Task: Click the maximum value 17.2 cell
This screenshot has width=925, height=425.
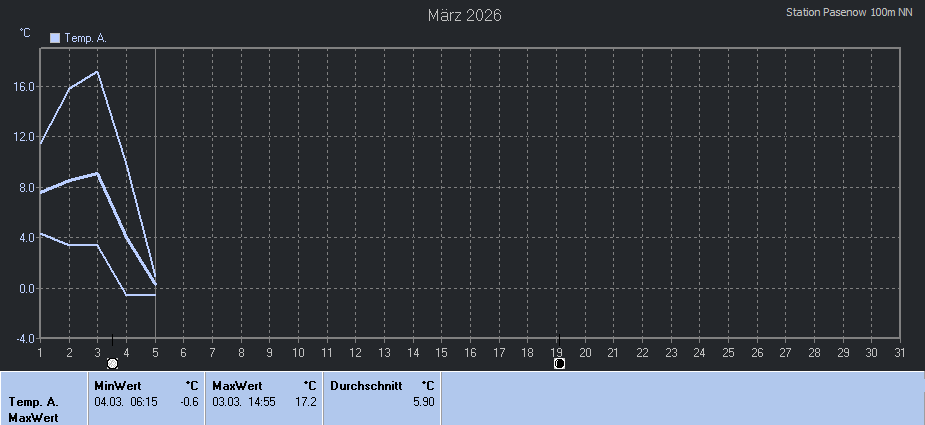Action: pos(306,401)
